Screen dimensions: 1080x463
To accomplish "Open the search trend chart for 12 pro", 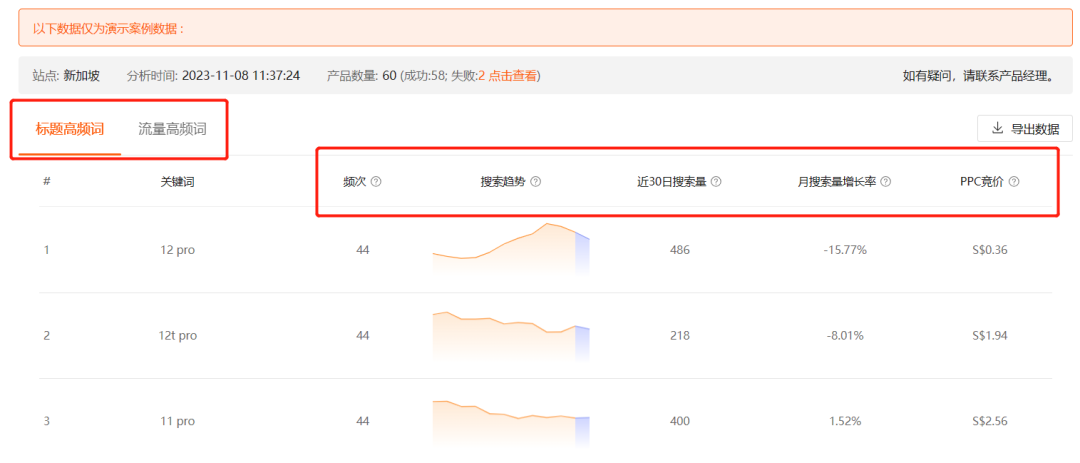I will click(511, 249).
